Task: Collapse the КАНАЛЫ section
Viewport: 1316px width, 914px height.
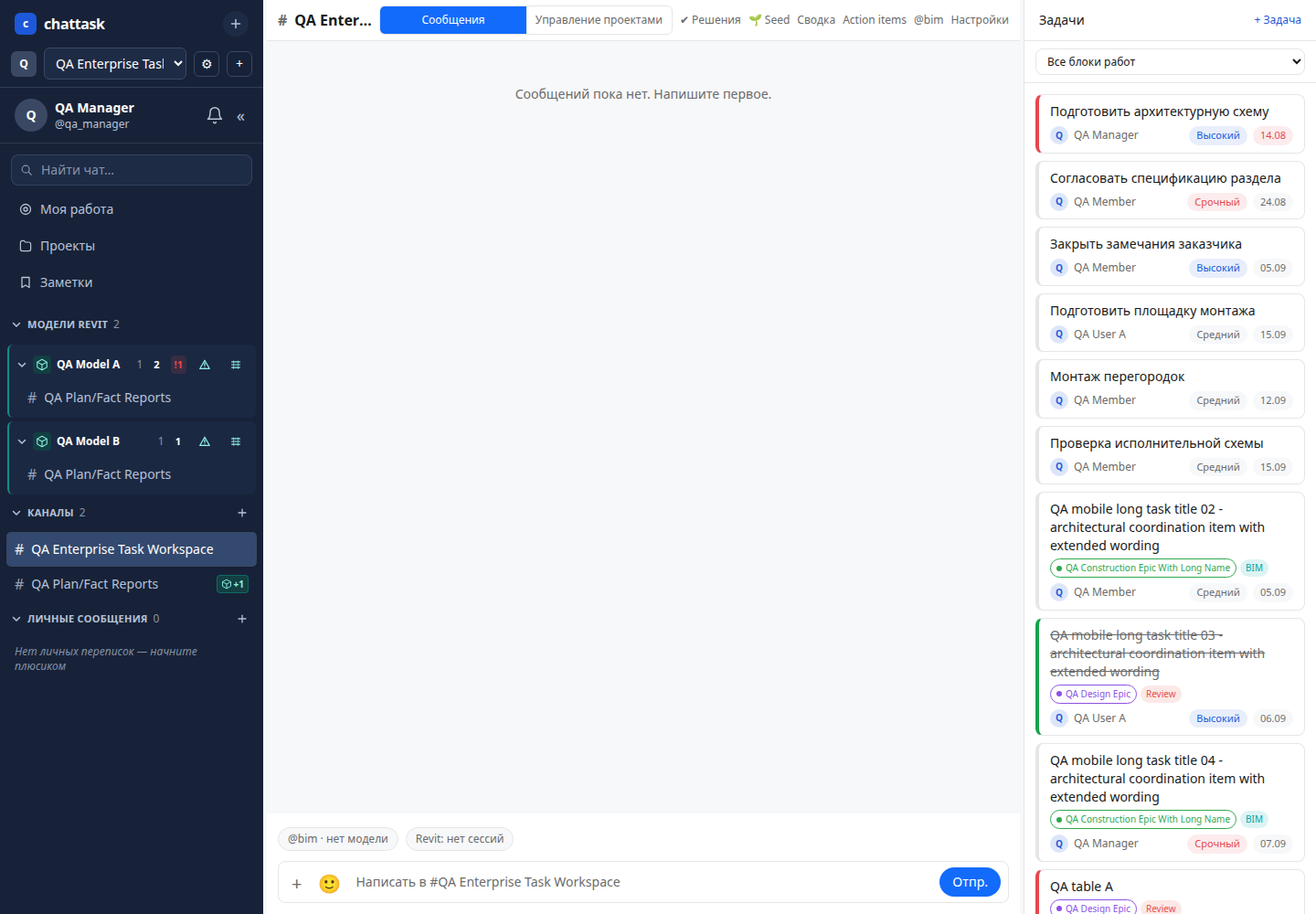Action: tap(16, 513)
